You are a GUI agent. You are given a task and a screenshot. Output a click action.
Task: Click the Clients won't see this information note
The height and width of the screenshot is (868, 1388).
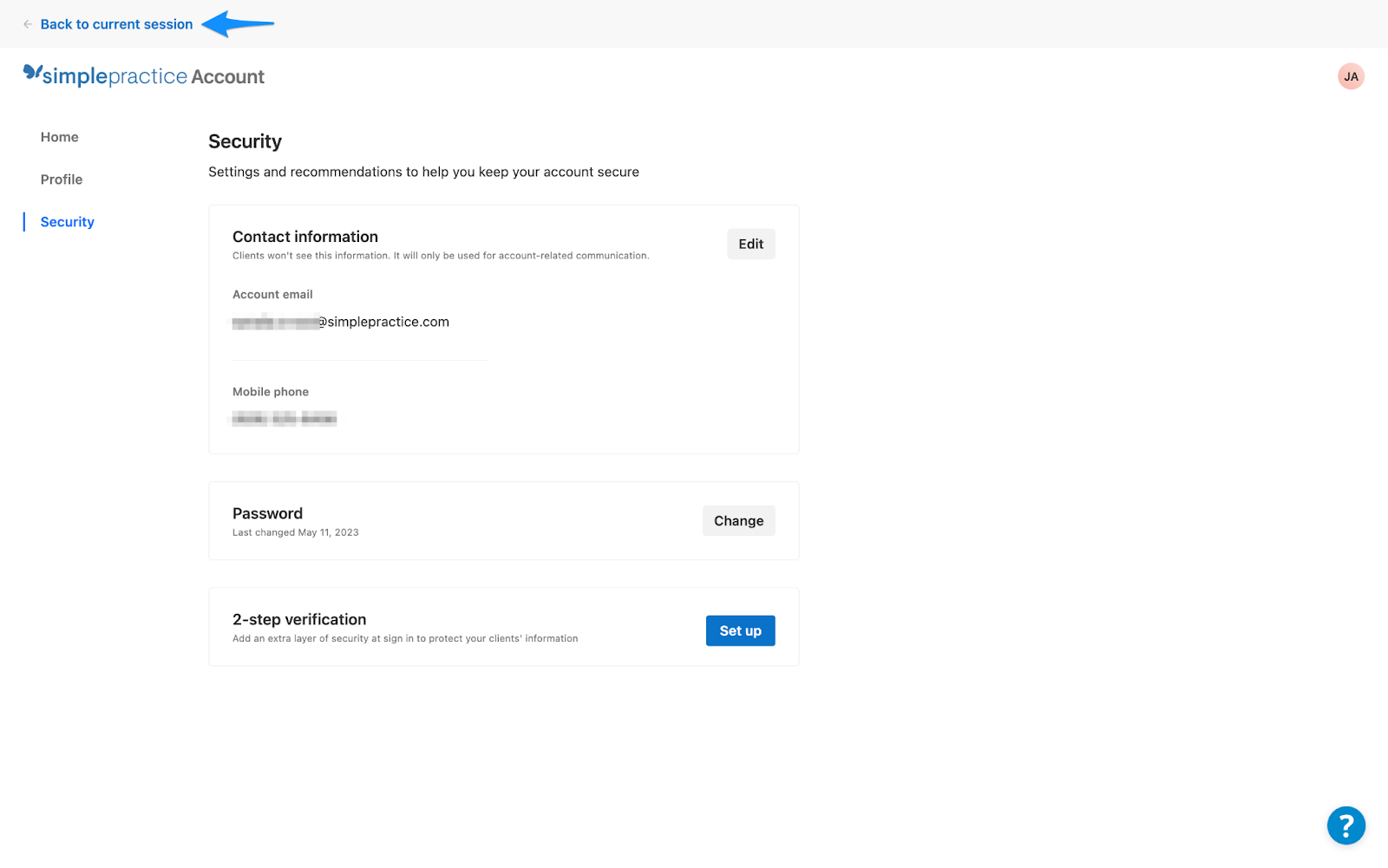441,256
